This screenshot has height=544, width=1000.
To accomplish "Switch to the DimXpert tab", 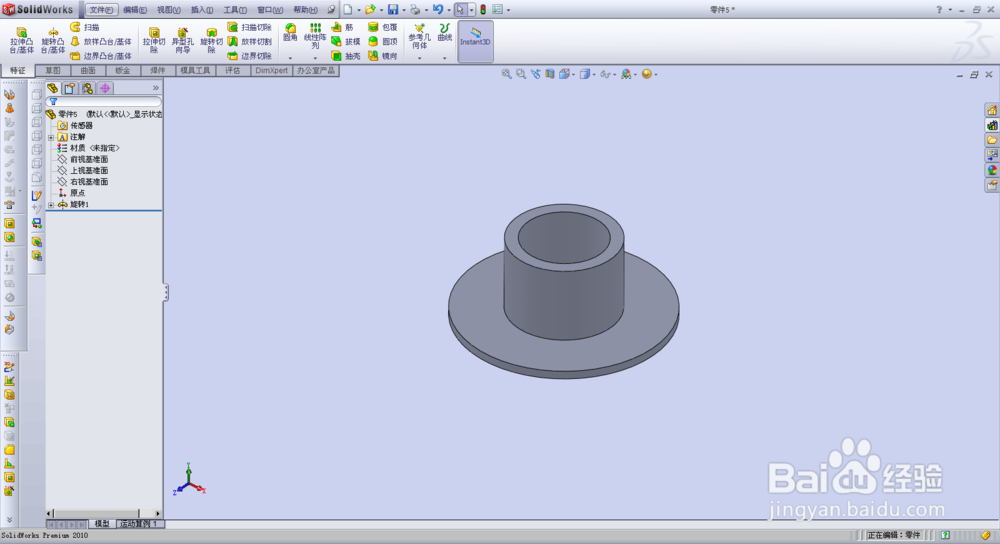I will (272, 70).
